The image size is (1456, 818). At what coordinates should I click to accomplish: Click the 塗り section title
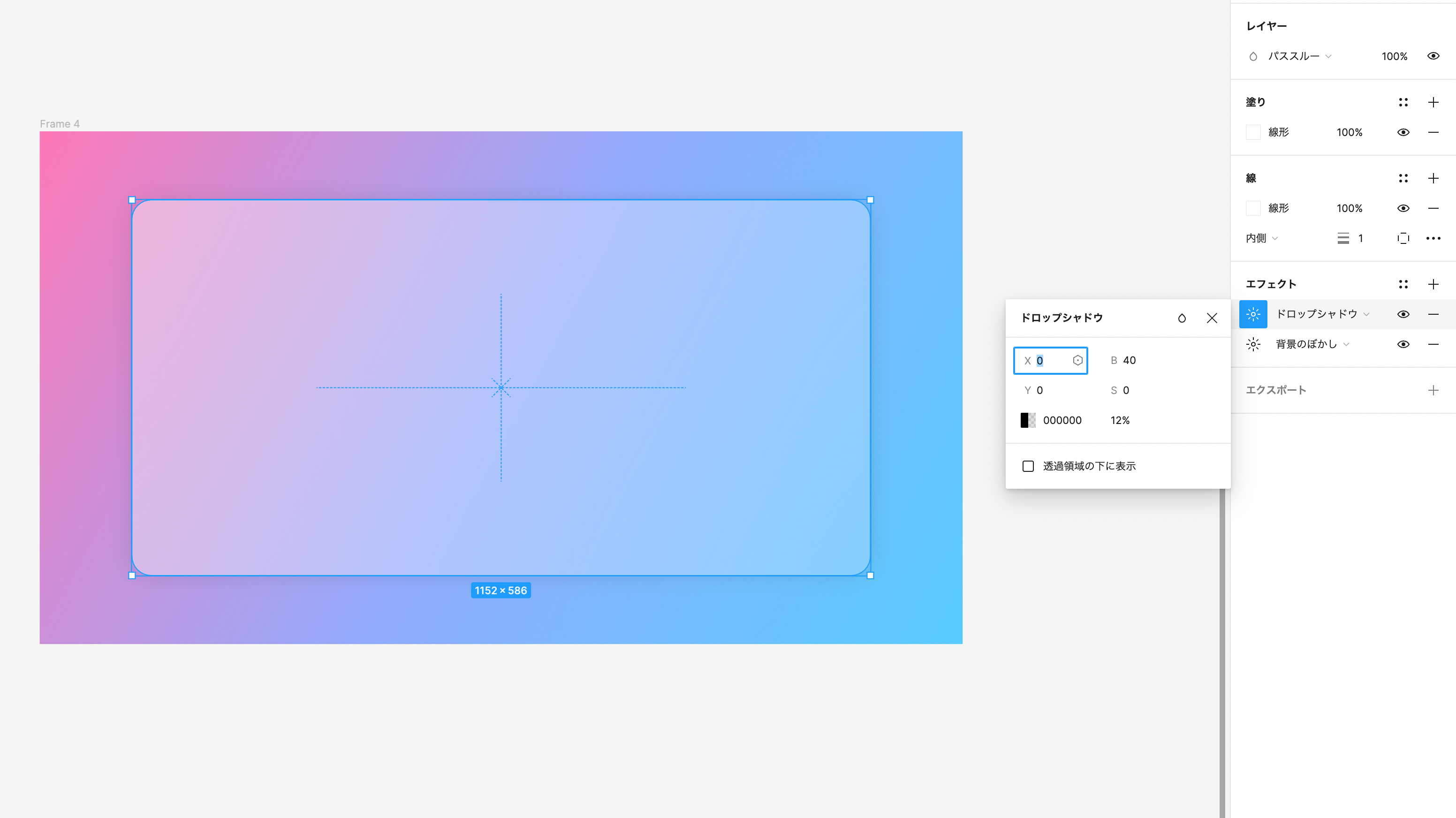(x=1255, y=102)
